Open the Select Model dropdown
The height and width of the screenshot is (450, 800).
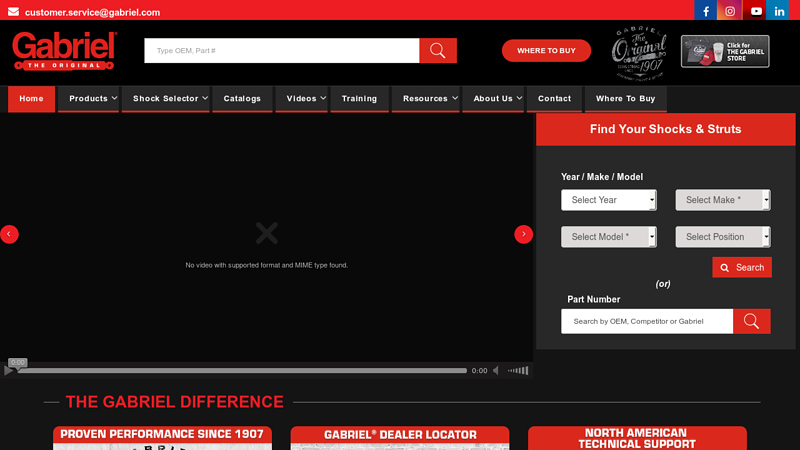[609, 237]
